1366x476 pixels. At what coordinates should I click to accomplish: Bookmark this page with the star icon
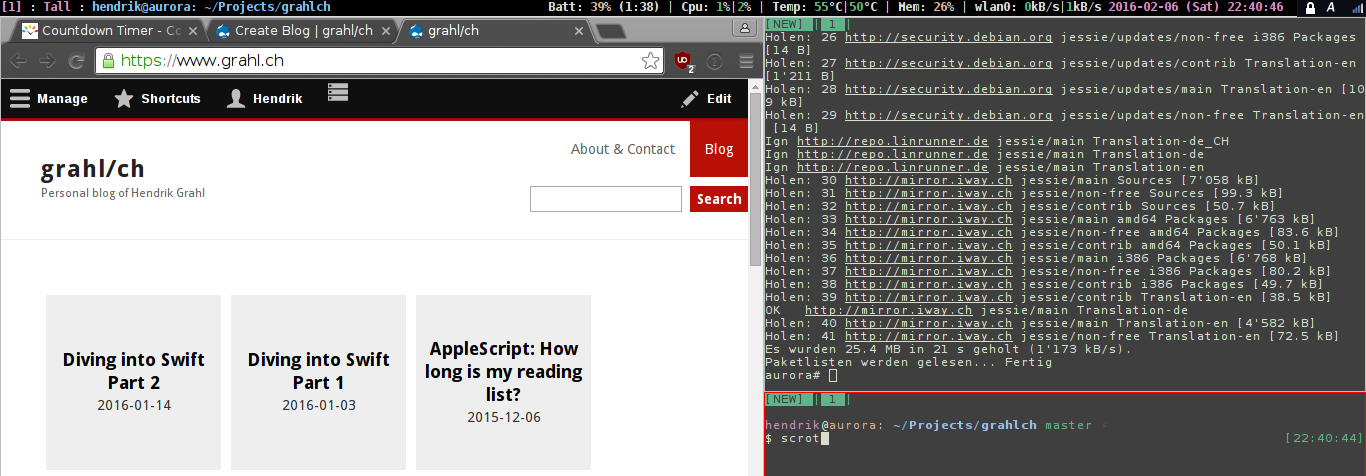(x=650, y=61)
